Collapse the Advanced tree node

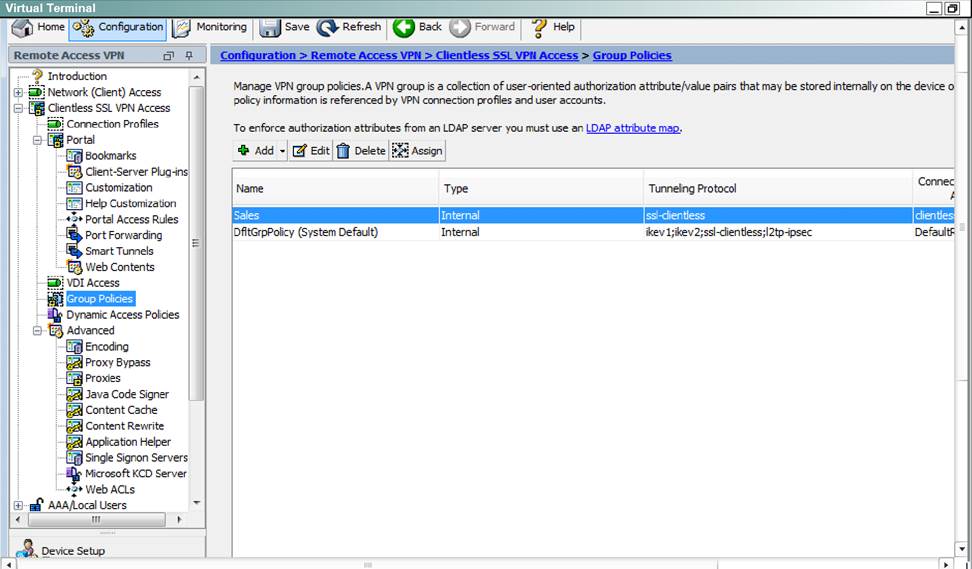(38, 331)
